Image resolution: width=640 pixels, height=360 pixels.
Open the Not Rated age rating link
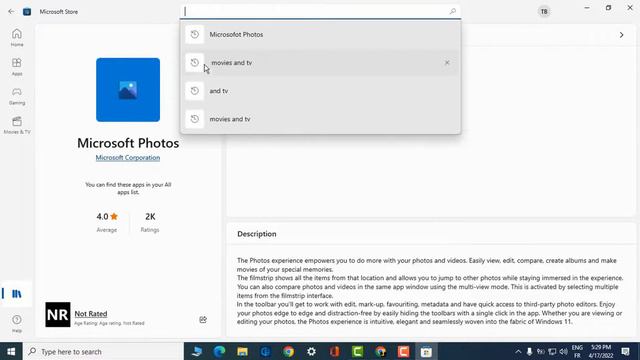tap(91, 313)
